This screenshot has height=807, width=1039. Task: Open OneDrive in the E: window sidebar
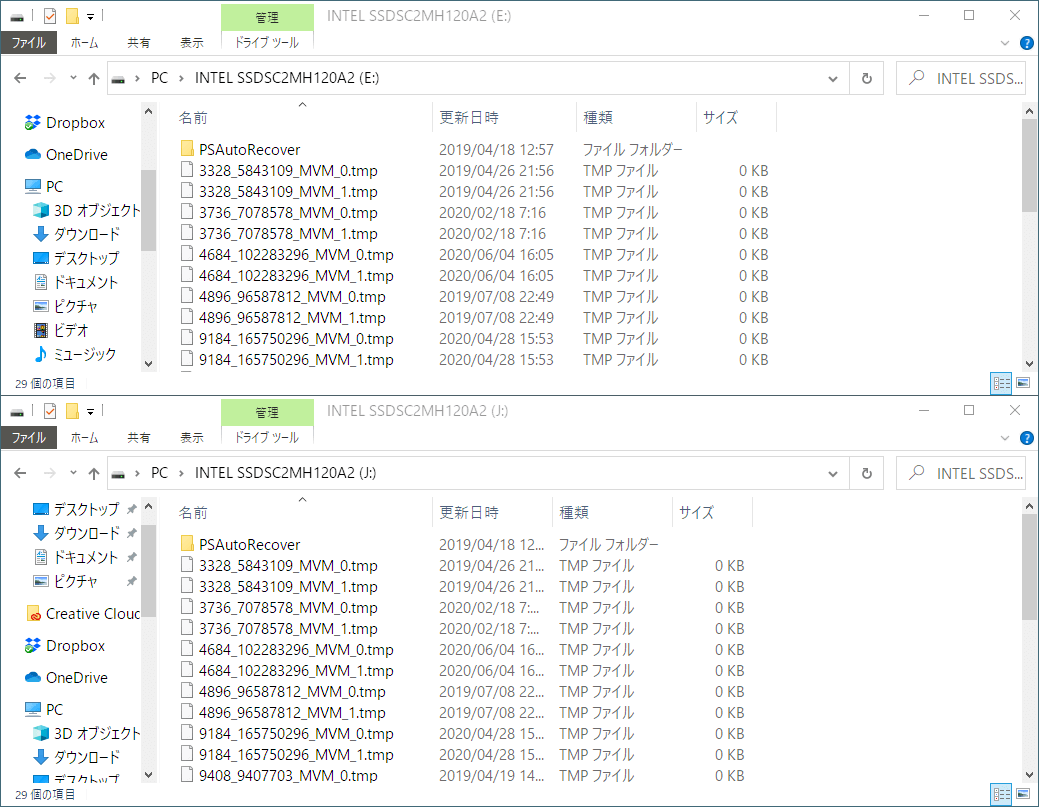(x=66, y=154)
